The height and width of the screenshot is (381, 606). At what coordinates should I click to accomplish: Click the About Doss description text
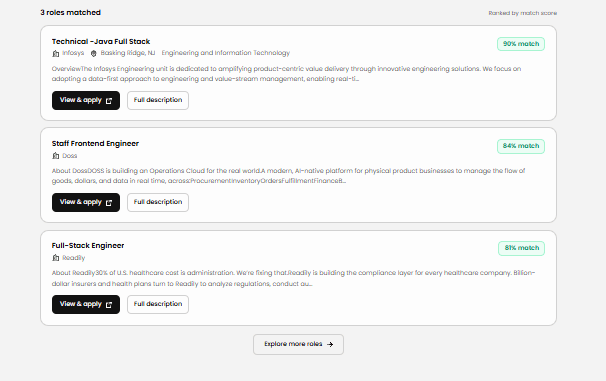point(288,176)
